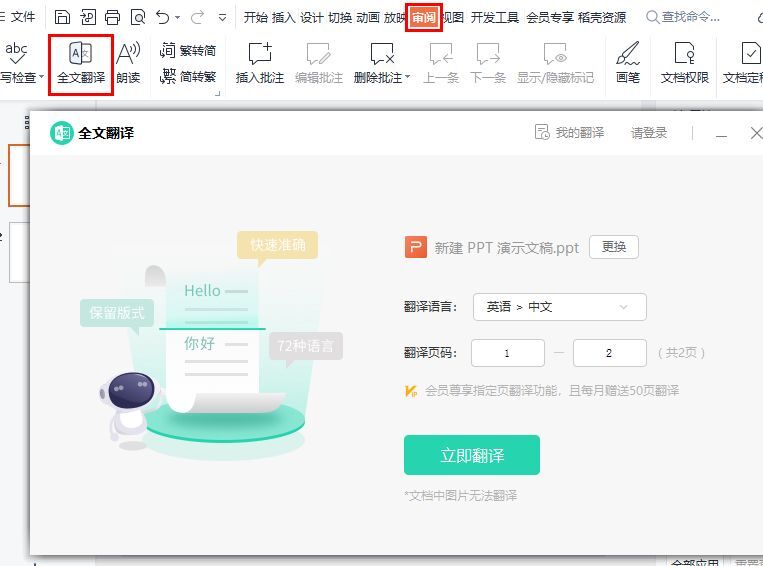Click 新建 PPT 演示文稿.ppt file name
This screenshot has width=763, height=566.
point(507,248)
